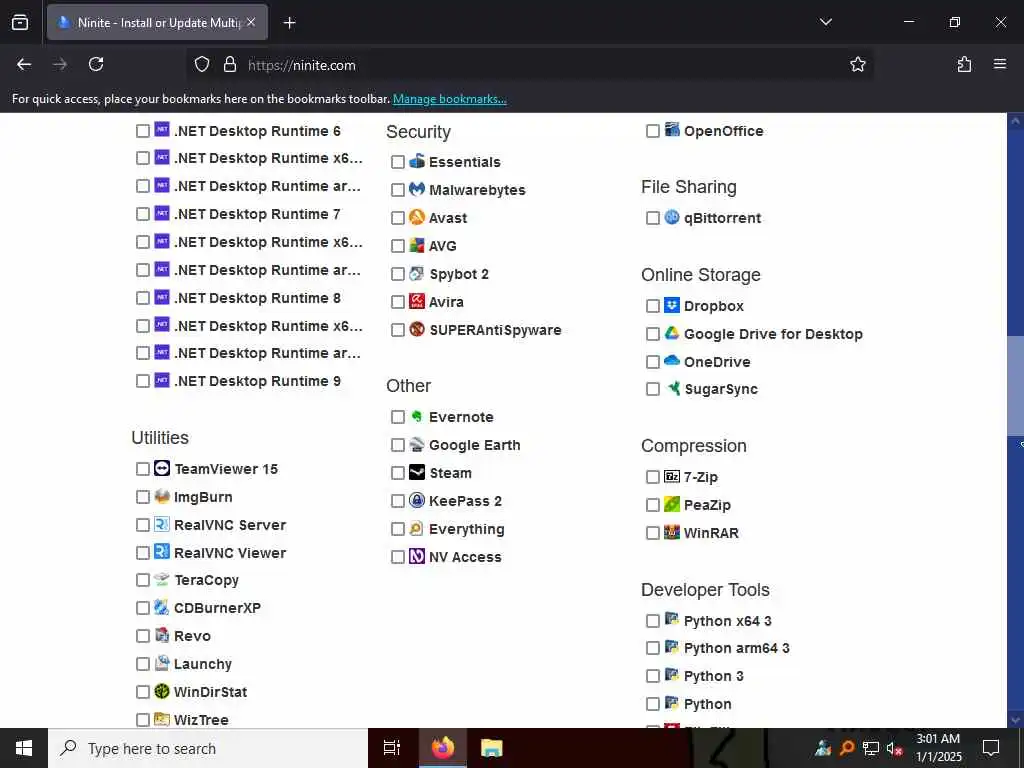Open Firefox extensions puzzle icon
The height and width of the screenshot is (768, 1024).
pyautogui.click(x=964, y=64)
